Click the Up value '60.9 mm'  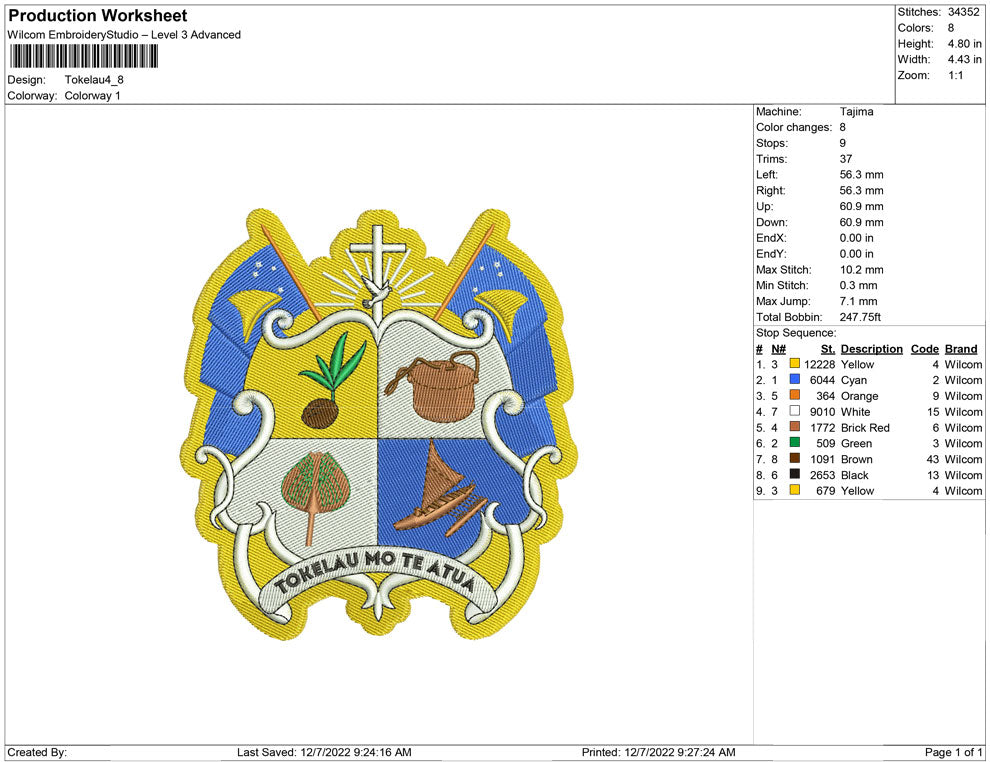coord(861,206)
